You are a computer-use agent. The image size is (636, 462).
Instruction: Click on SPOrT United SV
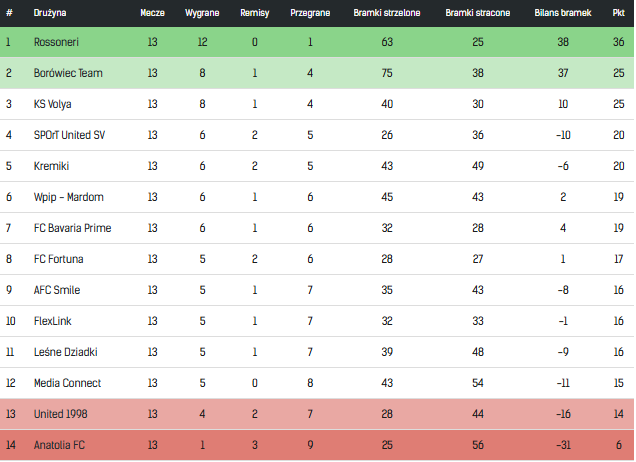pyautogui.click(x=69, y=135)
